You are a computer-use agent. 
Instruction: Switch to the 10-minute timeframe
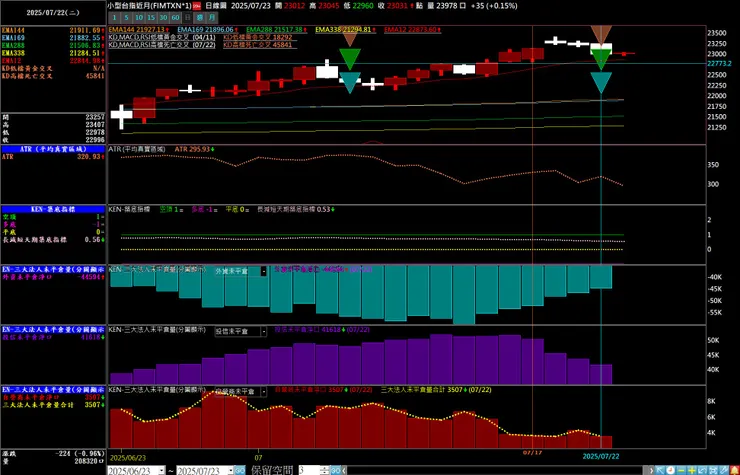(139, 17)
